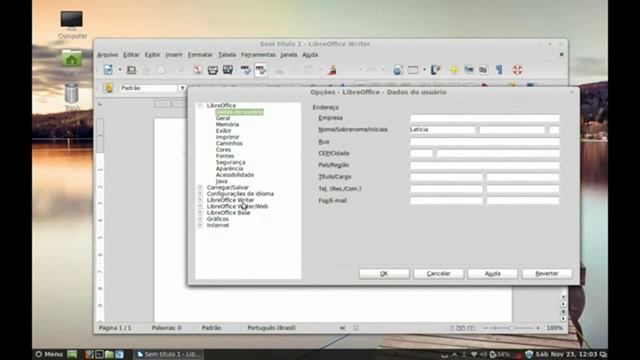The image size is (640, 360).
Task: Expand the Carregar/Salvar tree node
Action: tap(200, 187)
